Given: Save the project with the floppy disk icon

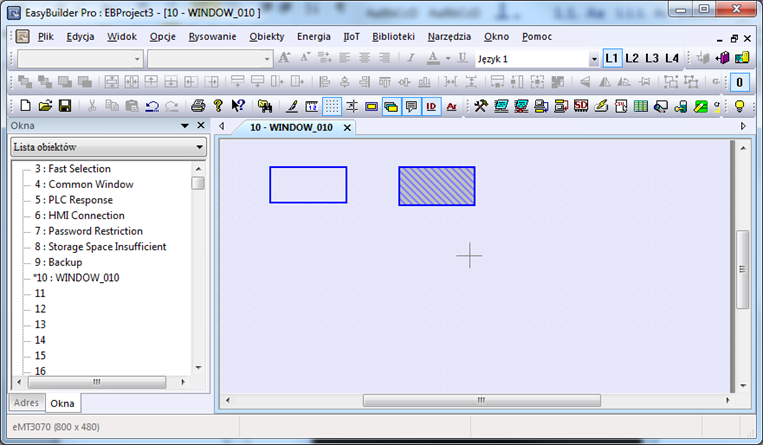Looking at the screenshot, I should click(x=65, y=106).
